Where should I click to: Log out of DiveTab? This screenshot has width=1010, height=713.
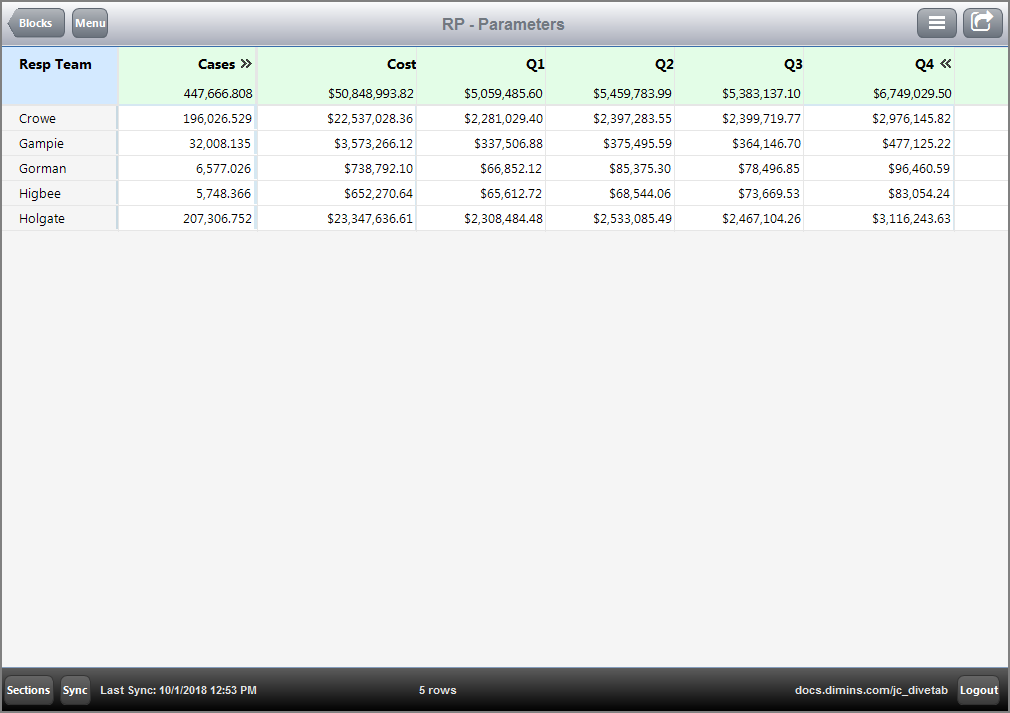click(x=978, y=690)
